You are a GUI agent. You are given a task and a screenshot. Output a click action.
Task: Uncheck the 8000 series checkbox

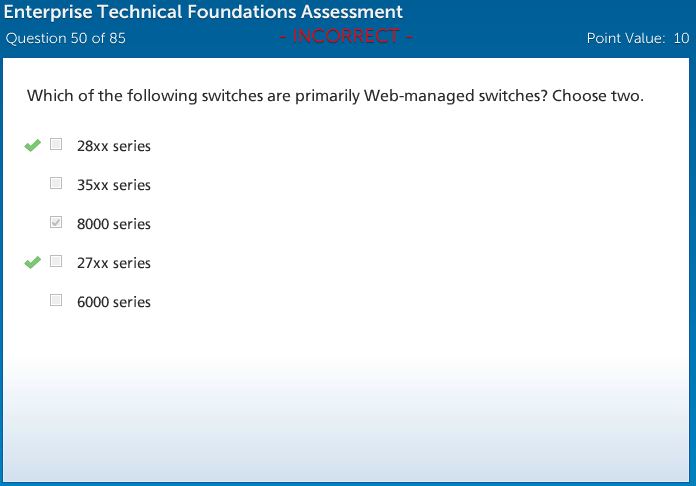56,223
